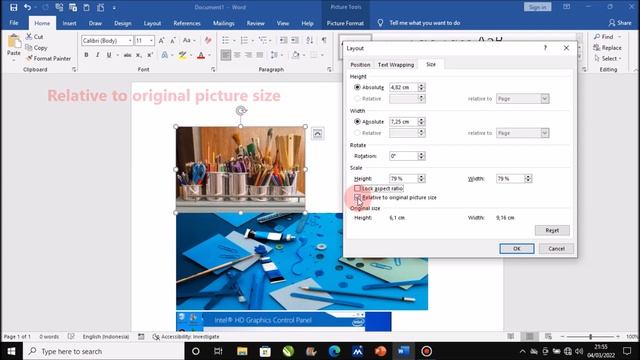
Task: Click Cancel in the Layout dialog
Action: (556, 249)
